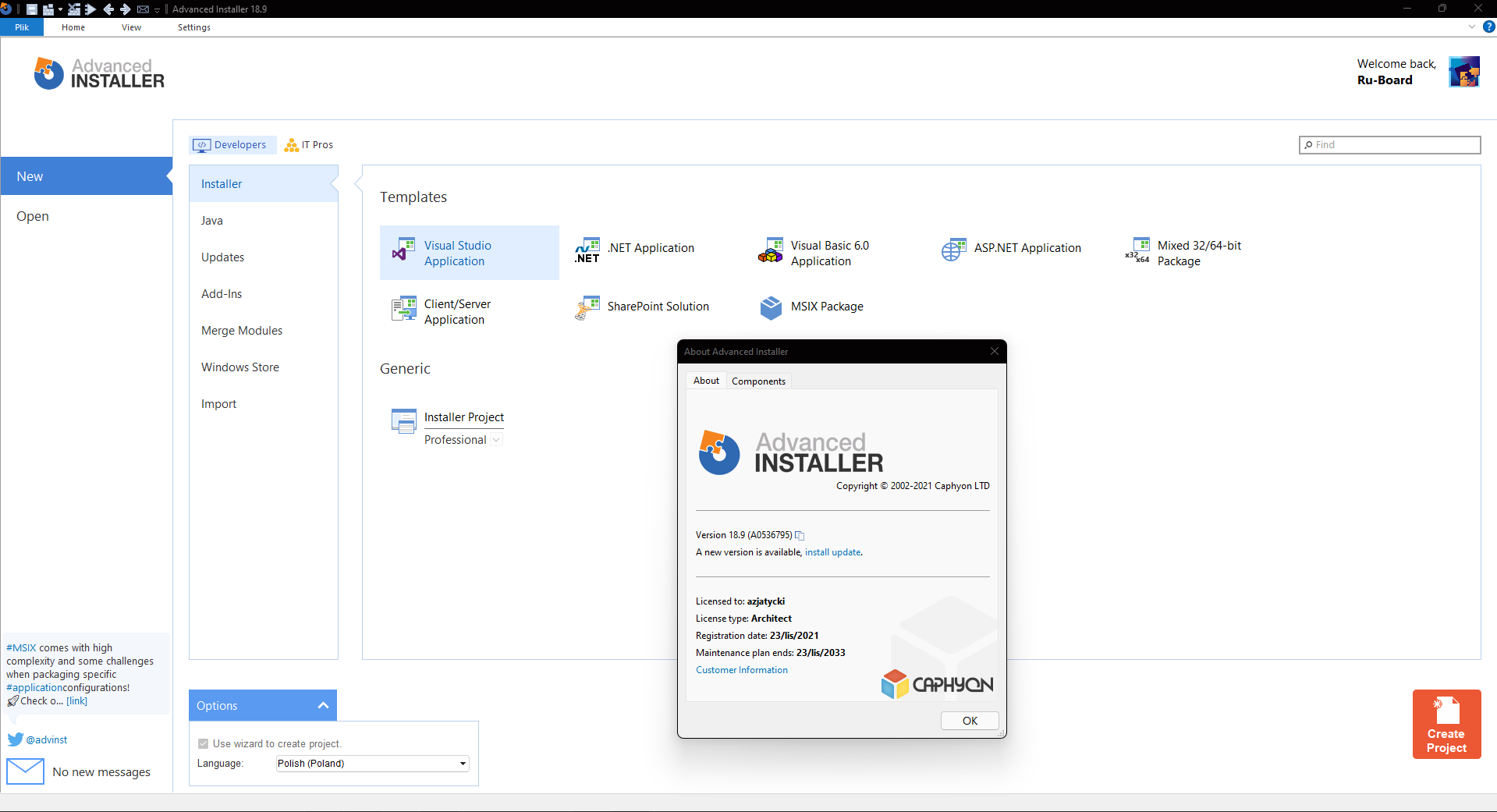The image size is (1497, 812).
Task: Select the Java project category
Action: (x=264, y=221)
